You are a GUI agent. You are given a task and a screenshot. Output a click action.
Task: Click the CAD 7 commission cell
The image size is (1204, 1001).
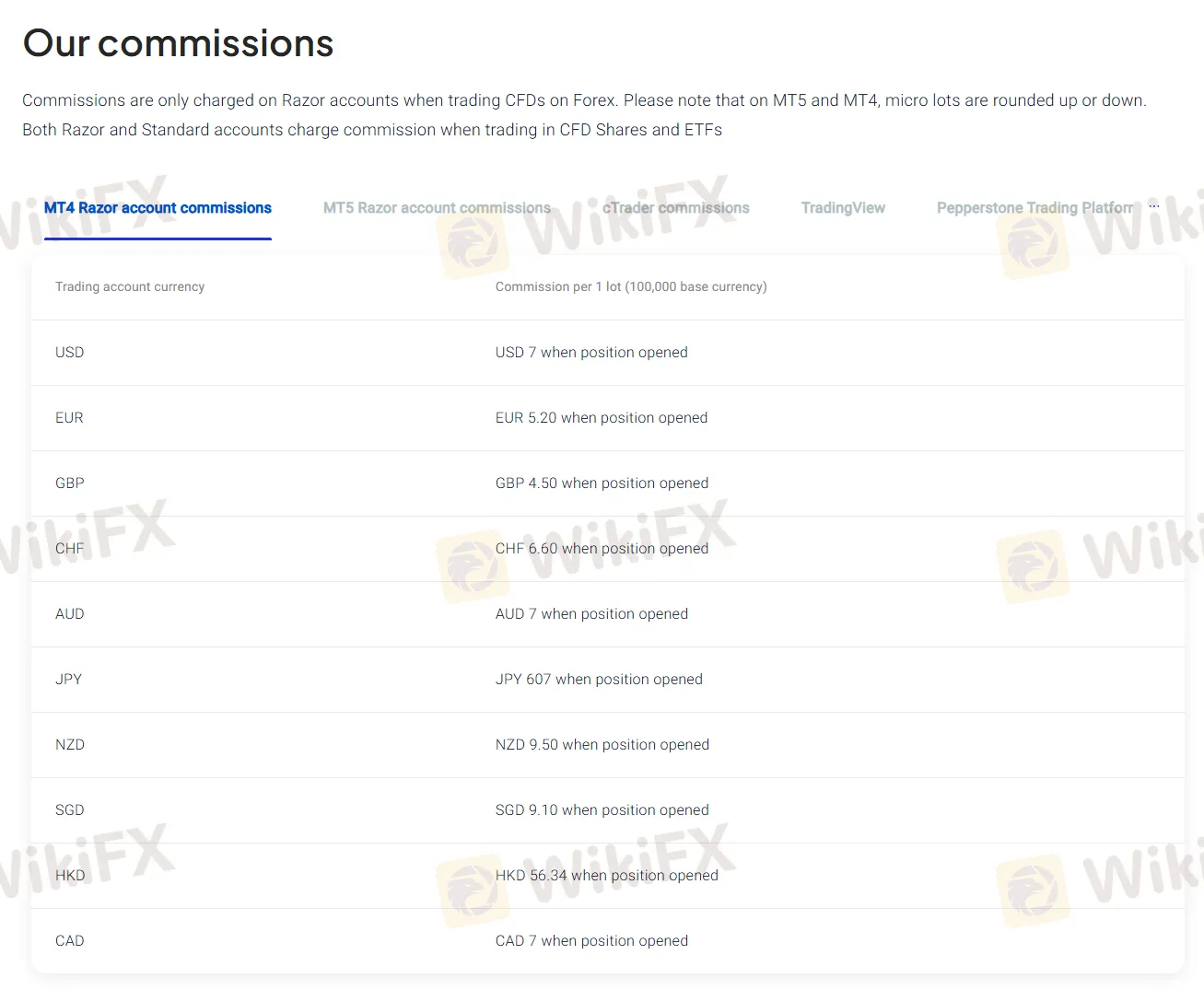coord(591,941)
